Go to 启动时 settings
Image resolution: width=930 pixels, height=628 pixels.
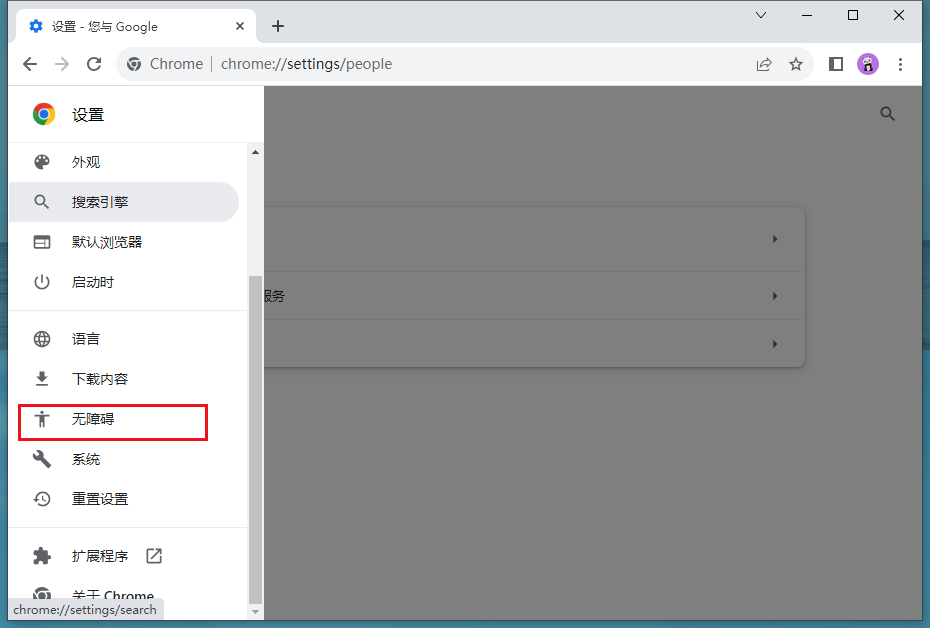pyautogui.click(x=124, y=282)
